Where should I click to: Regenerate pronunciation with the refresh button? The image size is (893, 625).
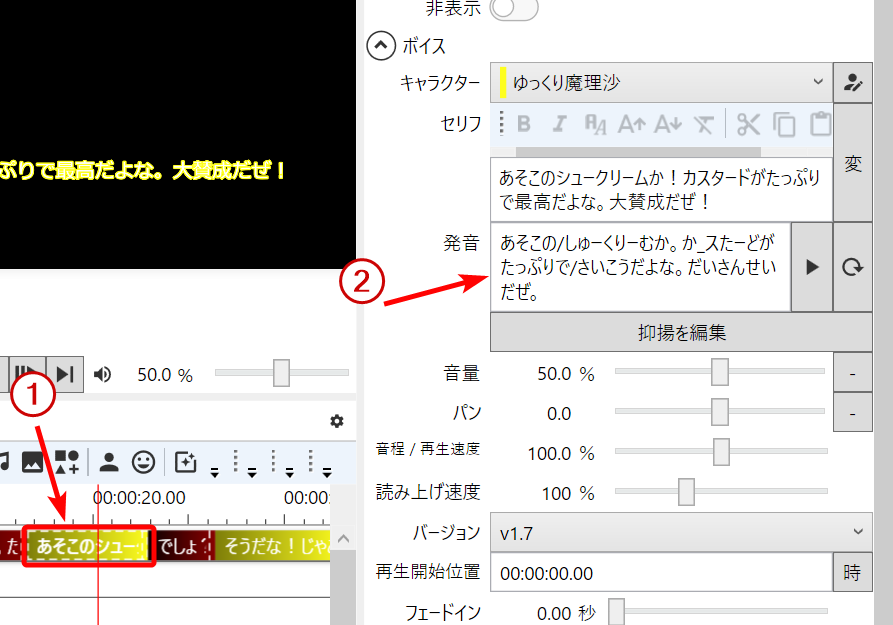click(x=852, y=267)
